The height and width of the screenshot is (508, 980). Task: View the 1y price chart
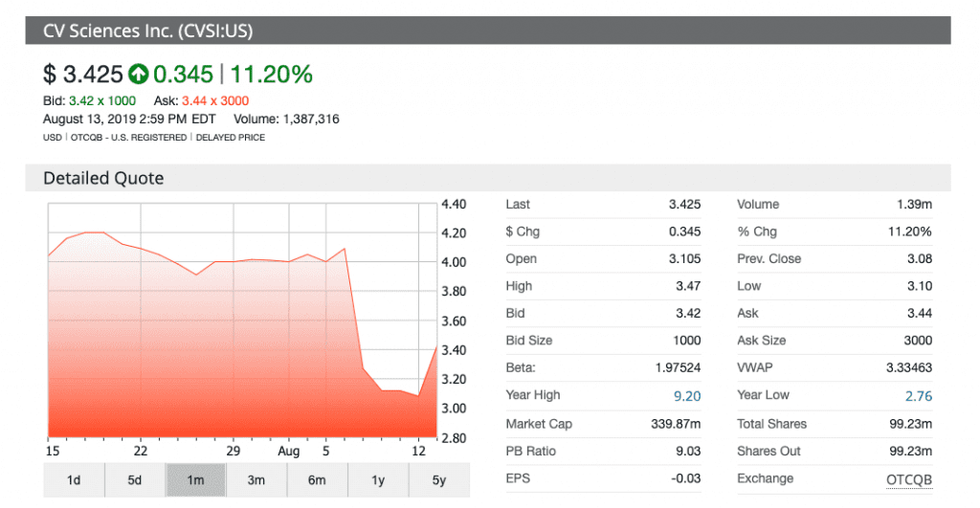point(378,480)
